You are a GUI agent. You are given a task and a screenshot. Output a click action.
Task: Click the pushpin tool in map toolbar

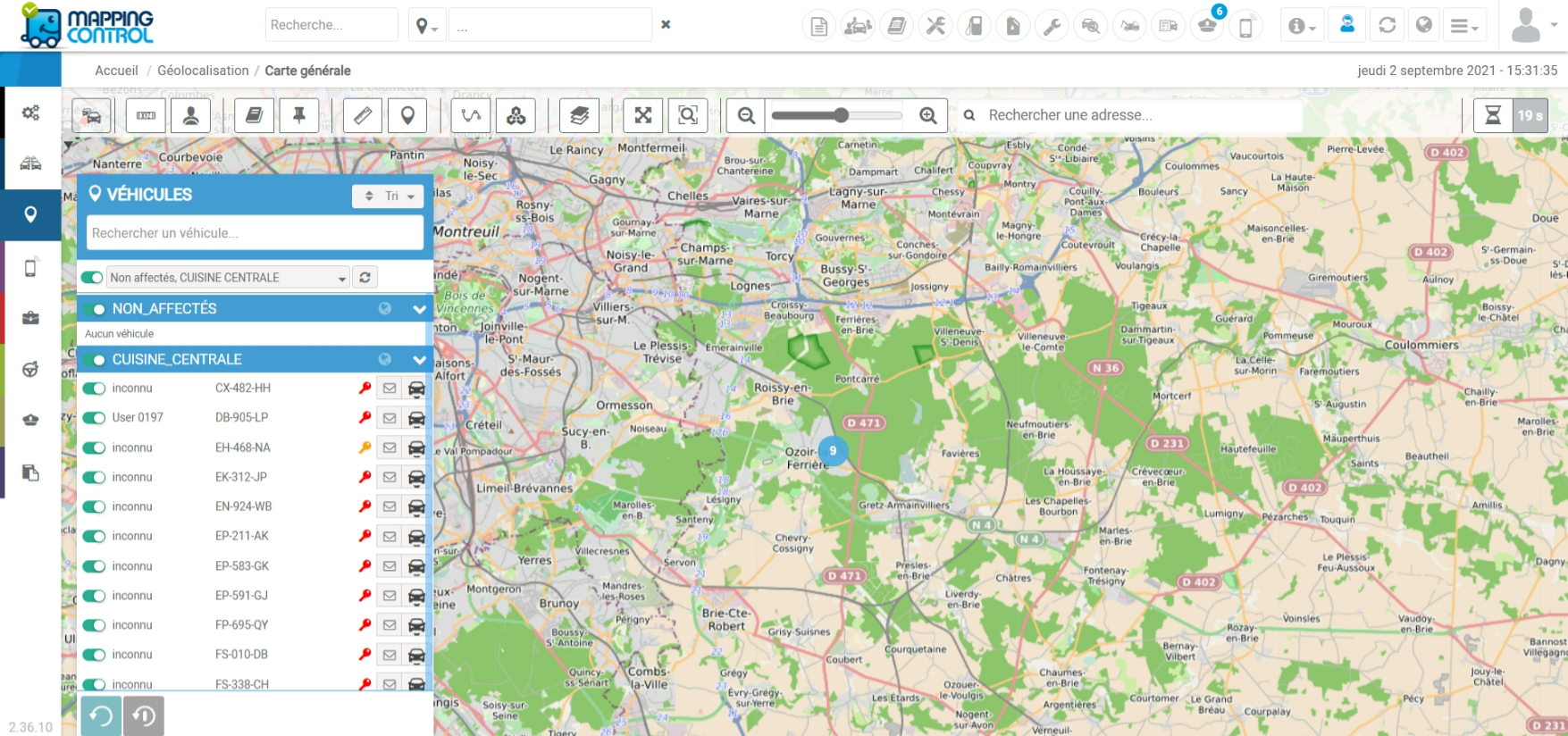tap(299, 115)
